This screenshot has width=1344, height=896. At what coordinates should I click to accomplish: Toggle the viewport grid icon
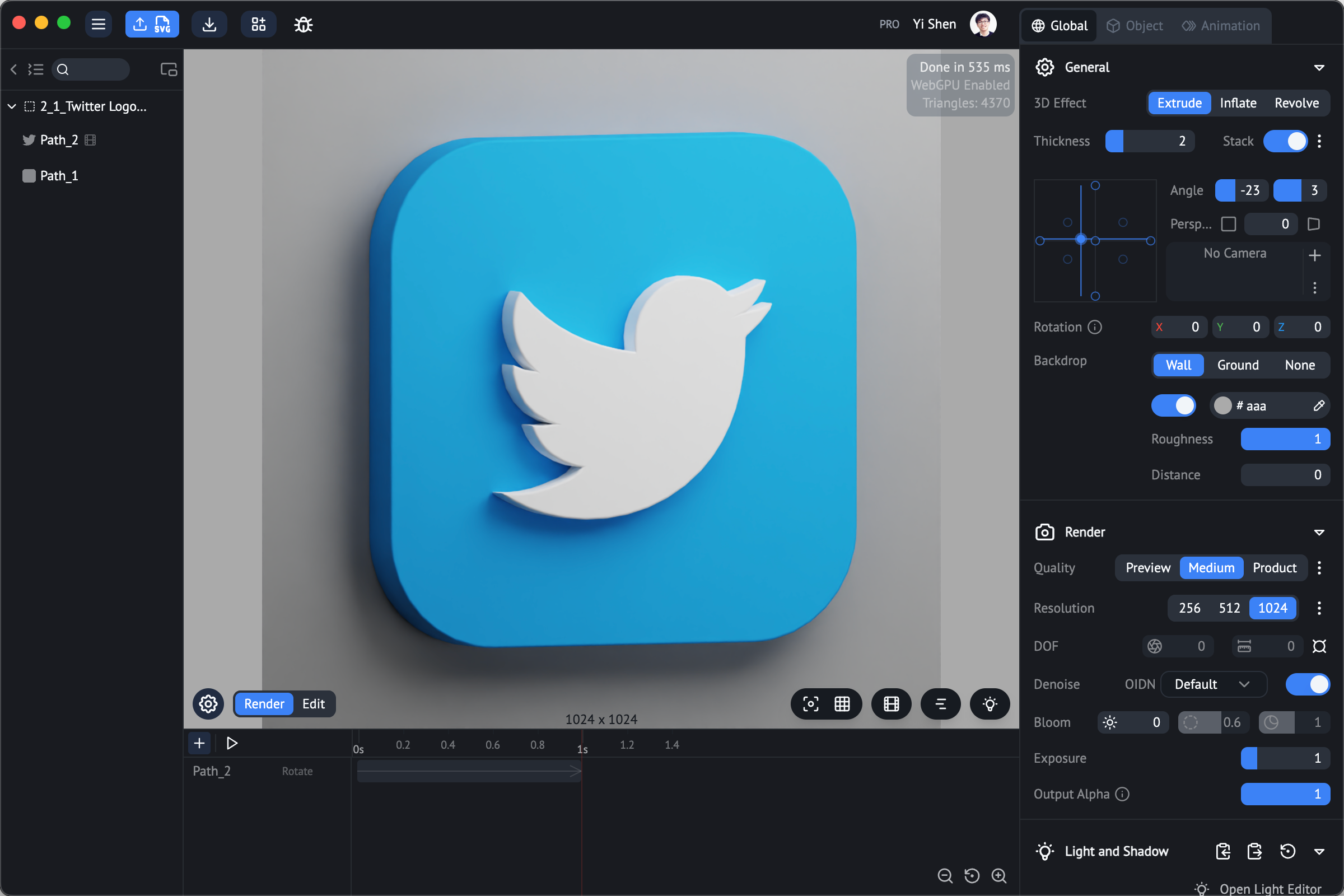click(842, 704)
